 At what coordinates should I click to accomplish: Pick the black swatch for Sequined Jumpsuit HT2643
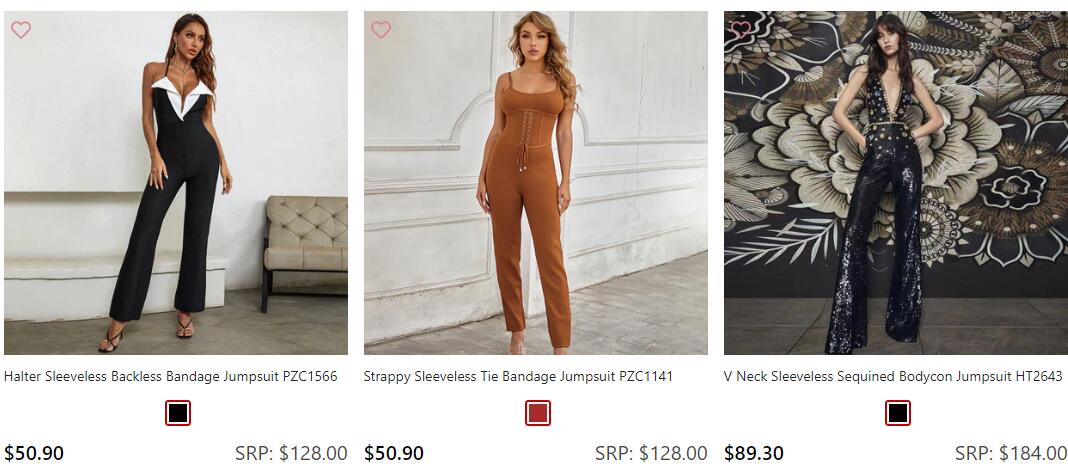(898, 413)
